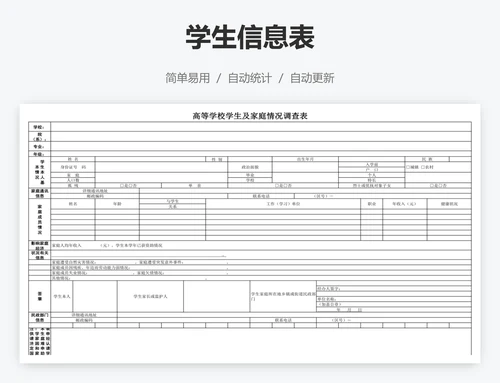Click the 学校 row label

pyautogui.click(x=39, y=127)
